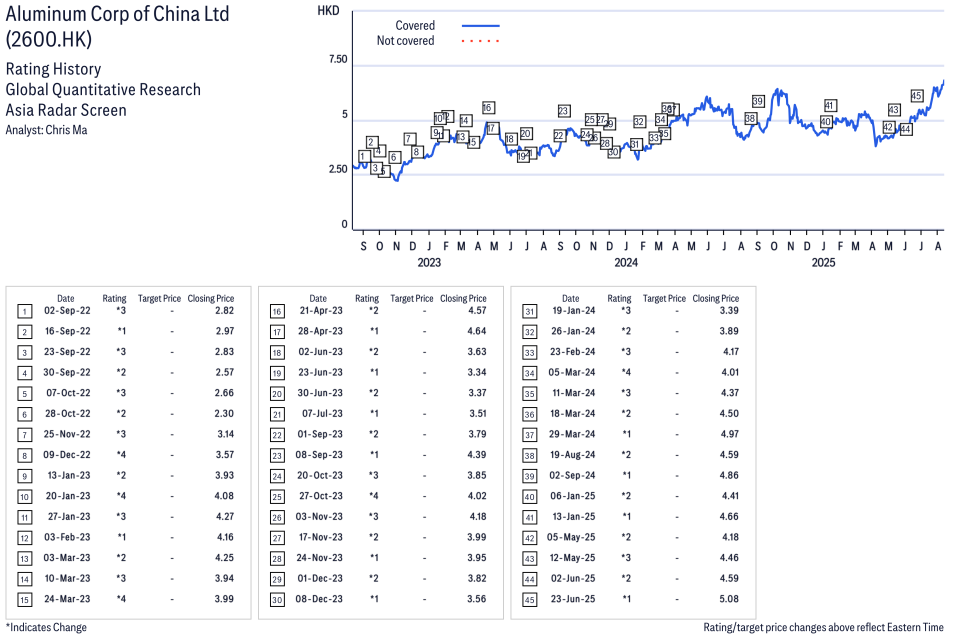This screenshot has height=634, width=955.
Task: Select the *Indicates Change footnote
Action: pos(46,627)
